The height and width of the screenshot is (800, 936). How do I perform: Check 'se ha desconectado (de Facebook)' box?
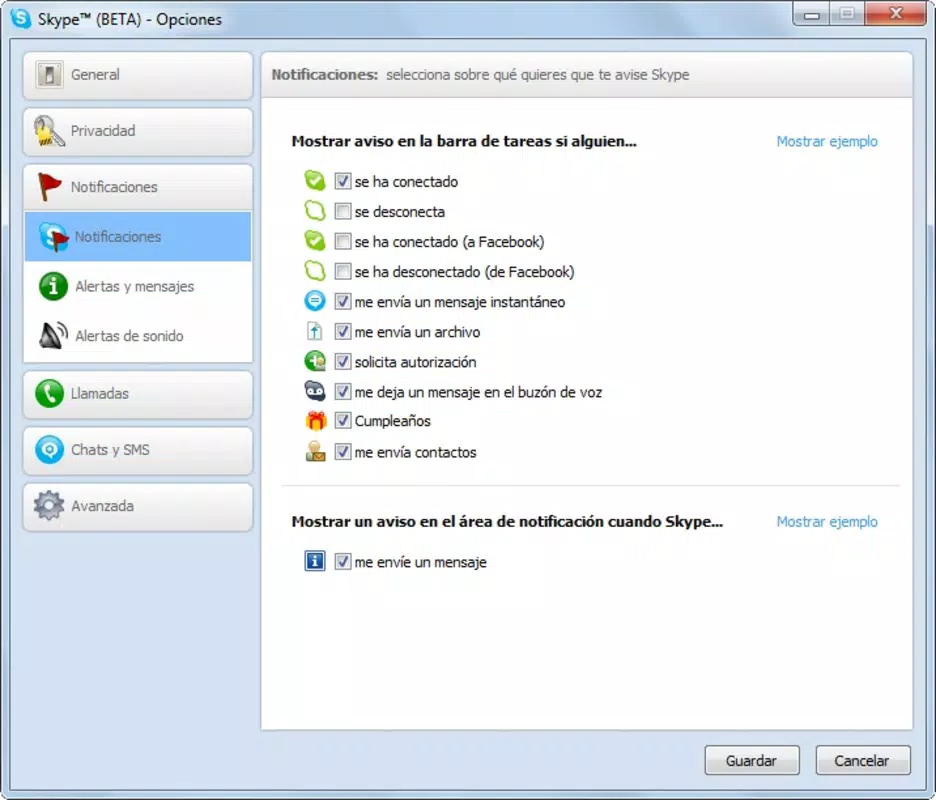(x=343, y=271)
